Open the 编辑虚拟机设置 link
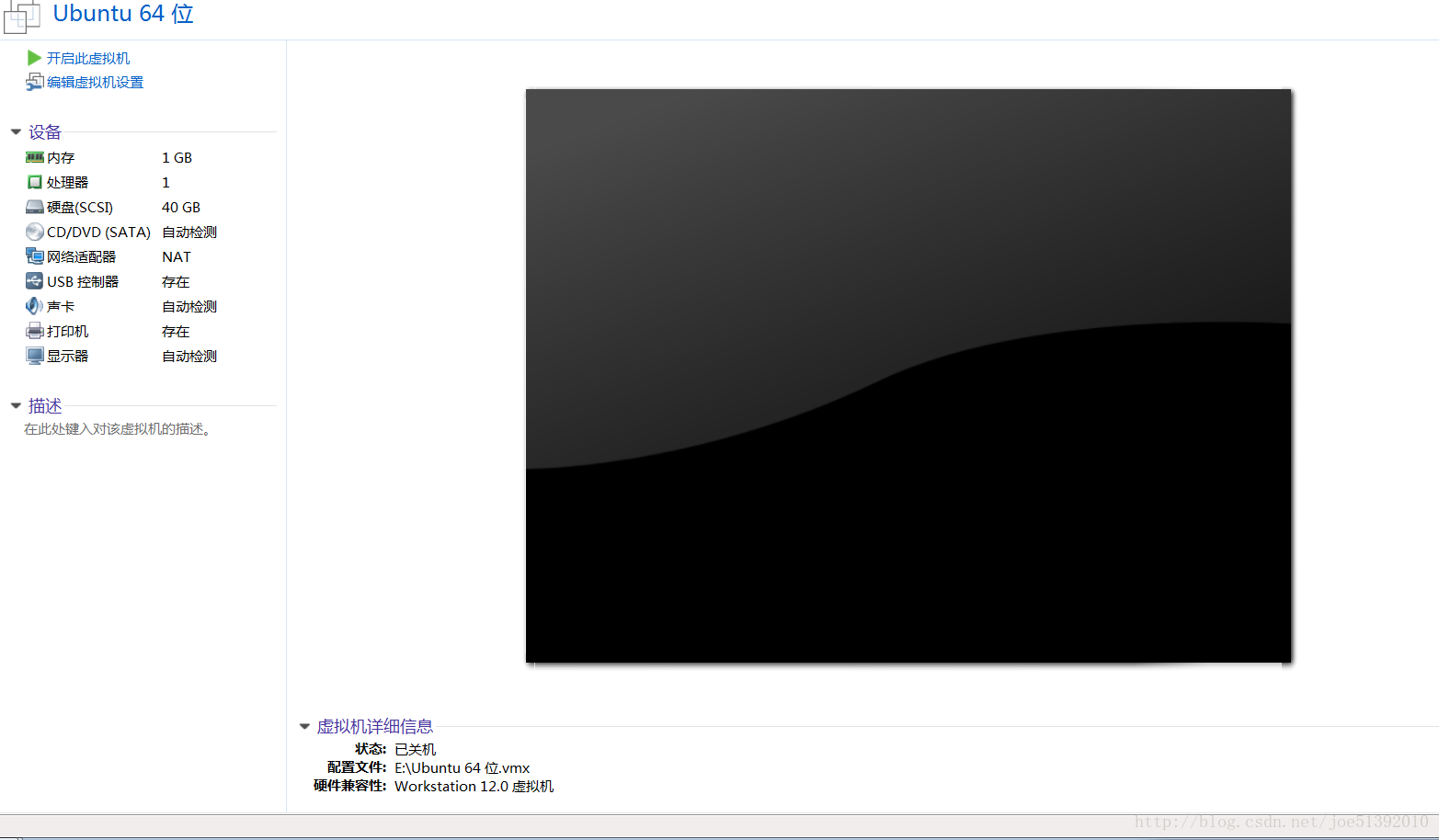 point(95,82)
